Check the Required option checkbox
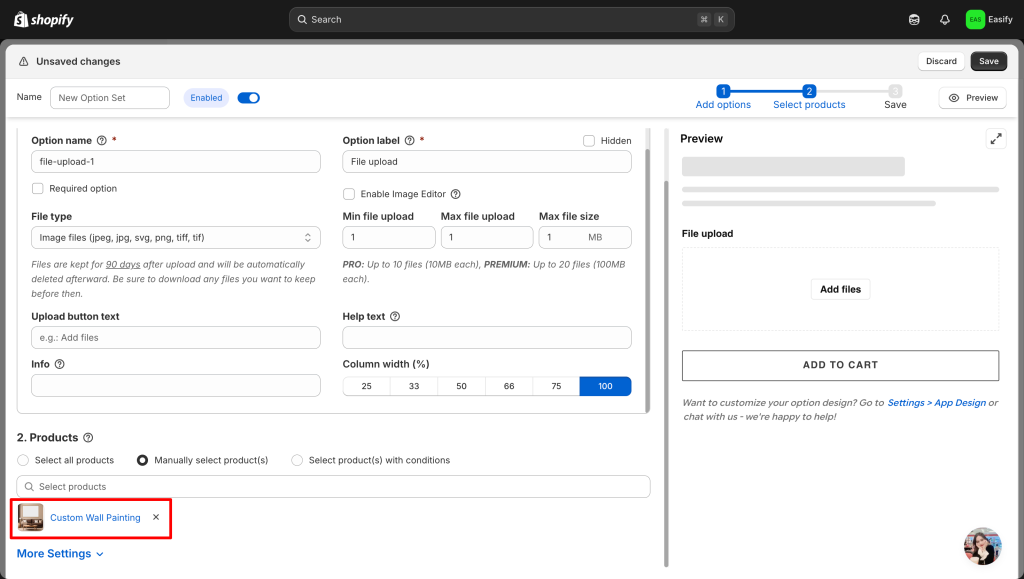Screen dimensions: 1024x579 [38, 188]
